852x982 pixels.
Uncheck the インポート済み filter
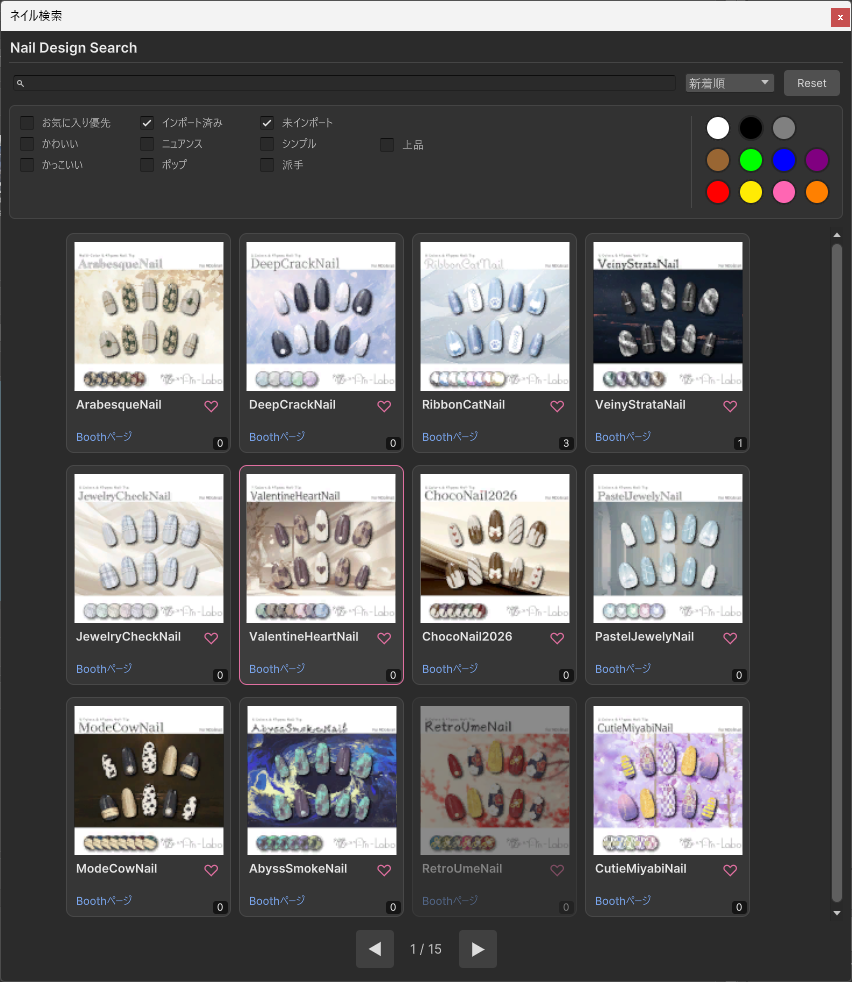tap(147, 123)
